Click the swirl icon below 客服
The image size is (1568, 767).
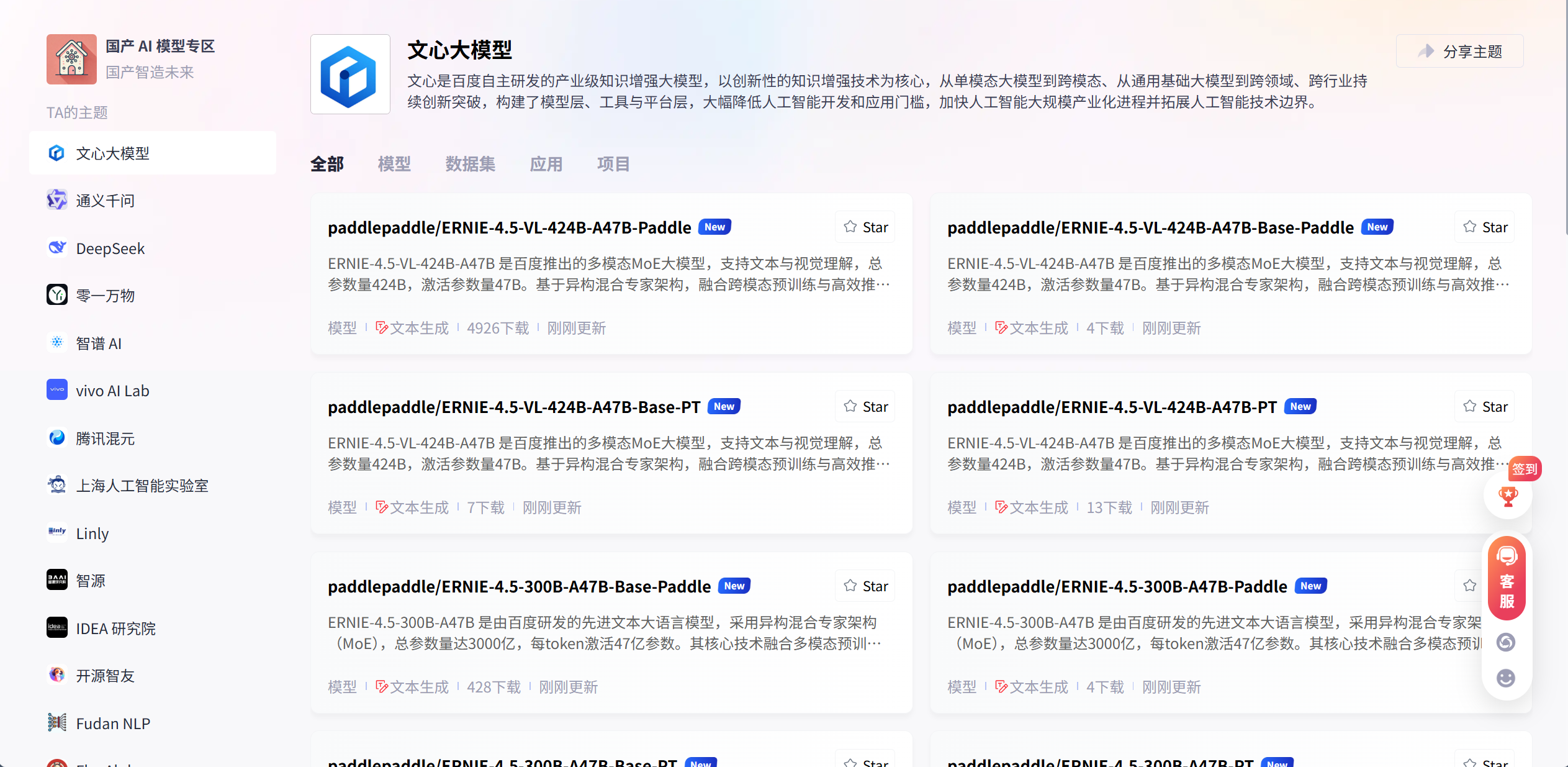1506,642
